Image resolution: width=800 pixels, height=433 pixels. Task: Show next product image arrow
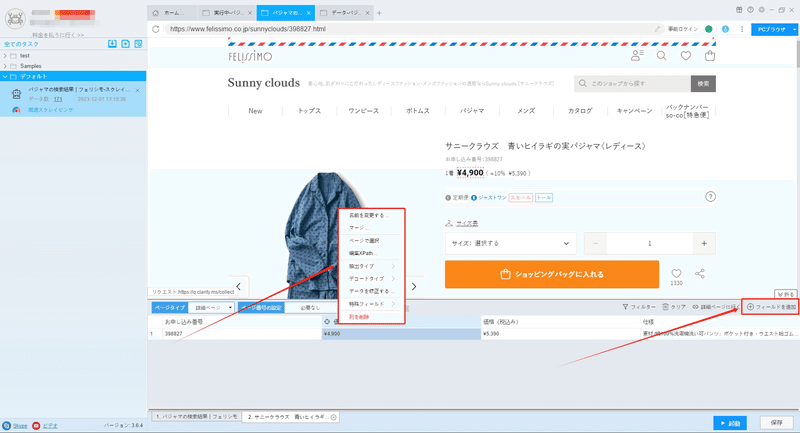pos(414,286)
